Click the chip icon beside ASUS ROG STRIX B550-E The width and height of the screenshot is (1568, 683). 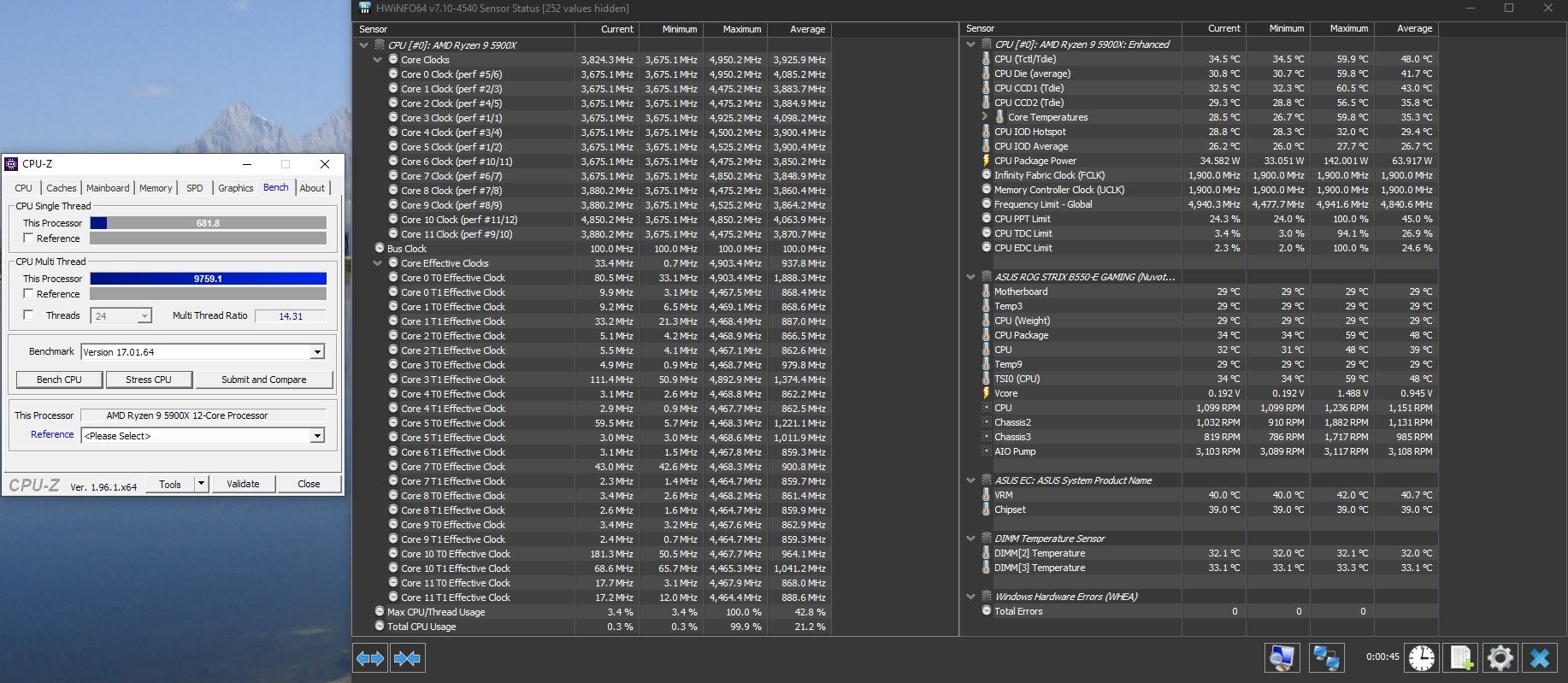987,277
